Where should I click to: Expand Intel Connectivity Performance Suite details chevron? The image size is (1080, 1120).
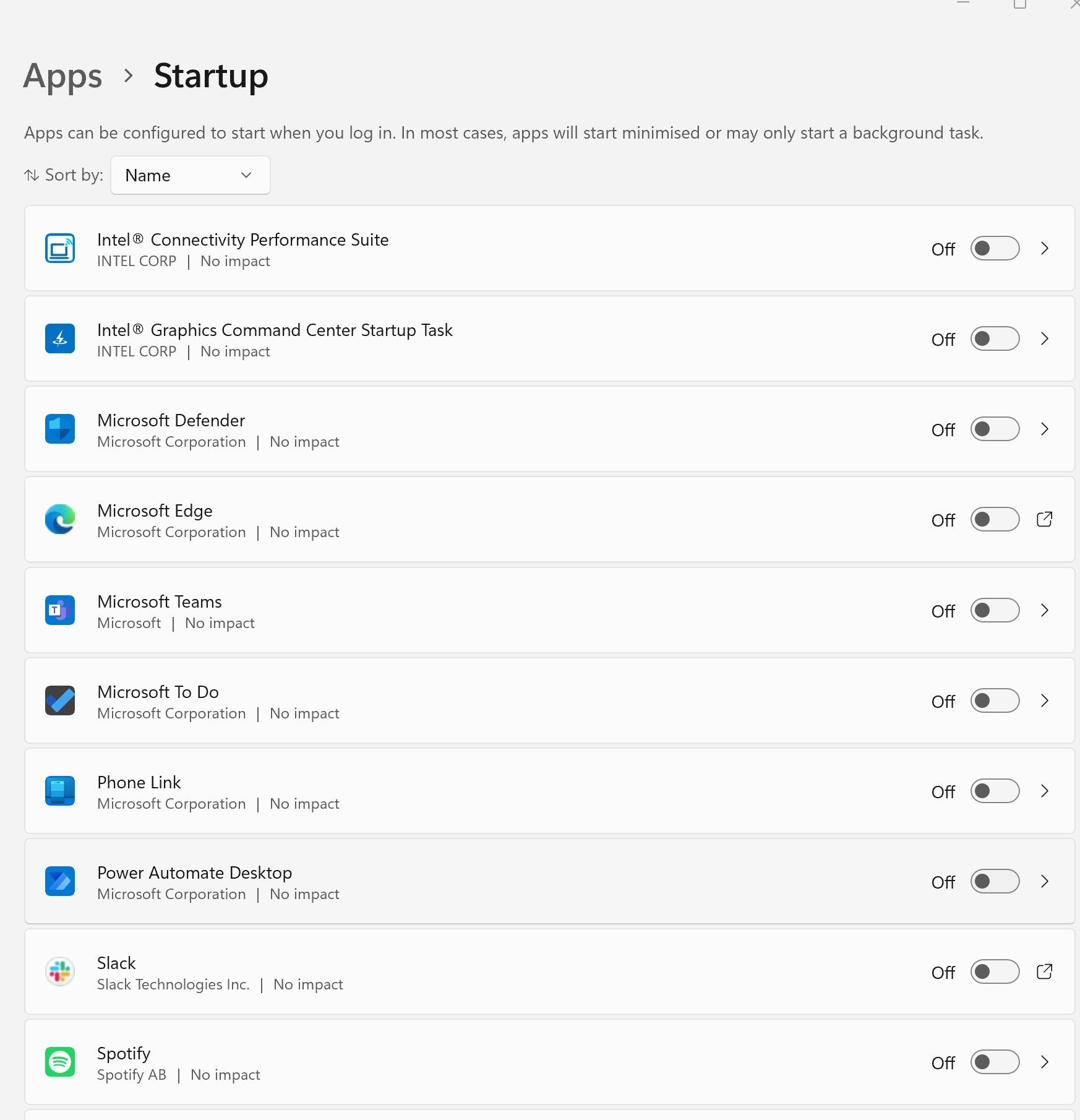pos(1045,248)
